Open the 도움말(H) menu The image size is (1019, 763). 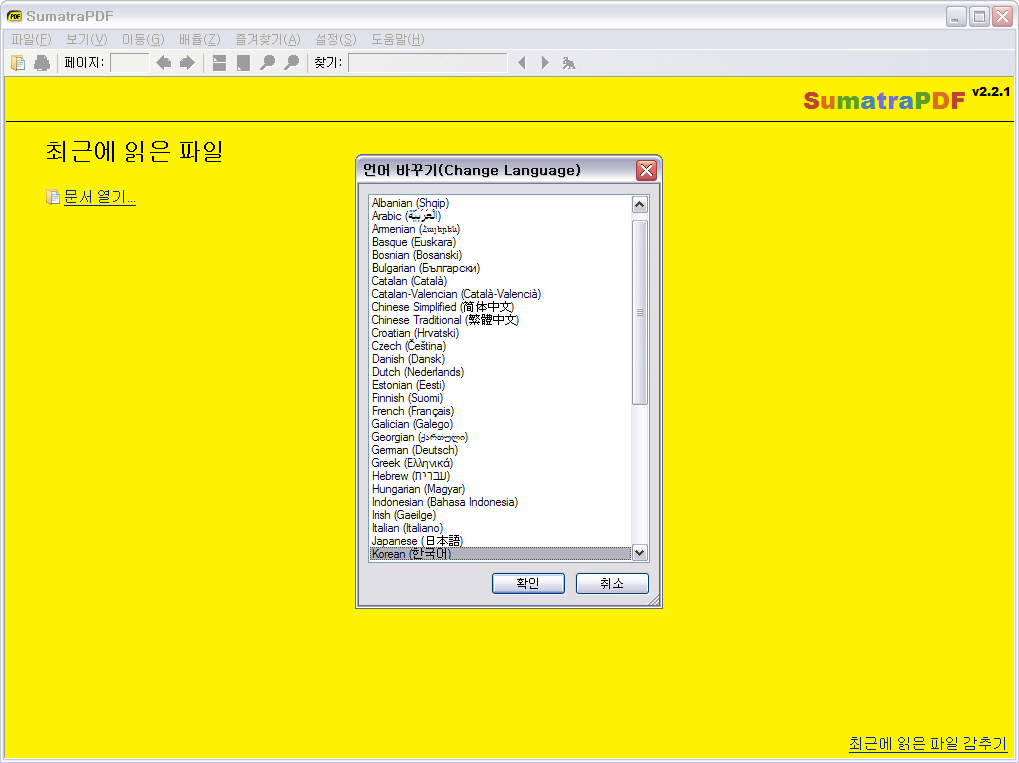tap(398, 40)
